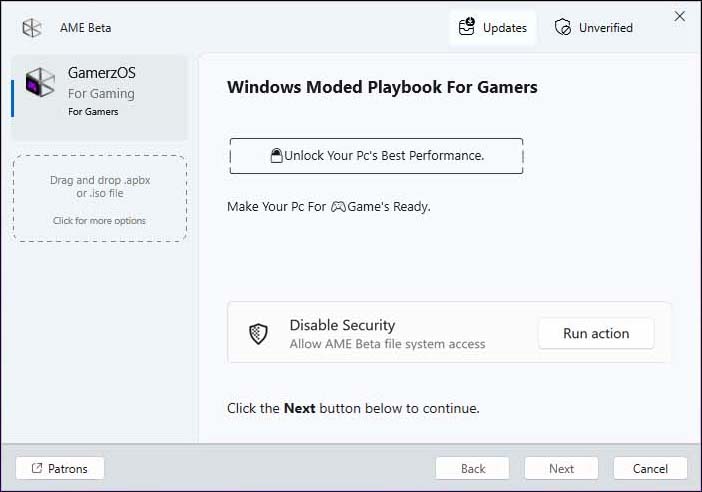This screenshot has height=492, width=702.
Task: Click the Unlock Your Pc's Best Performance box
Action: click(376, 156)
